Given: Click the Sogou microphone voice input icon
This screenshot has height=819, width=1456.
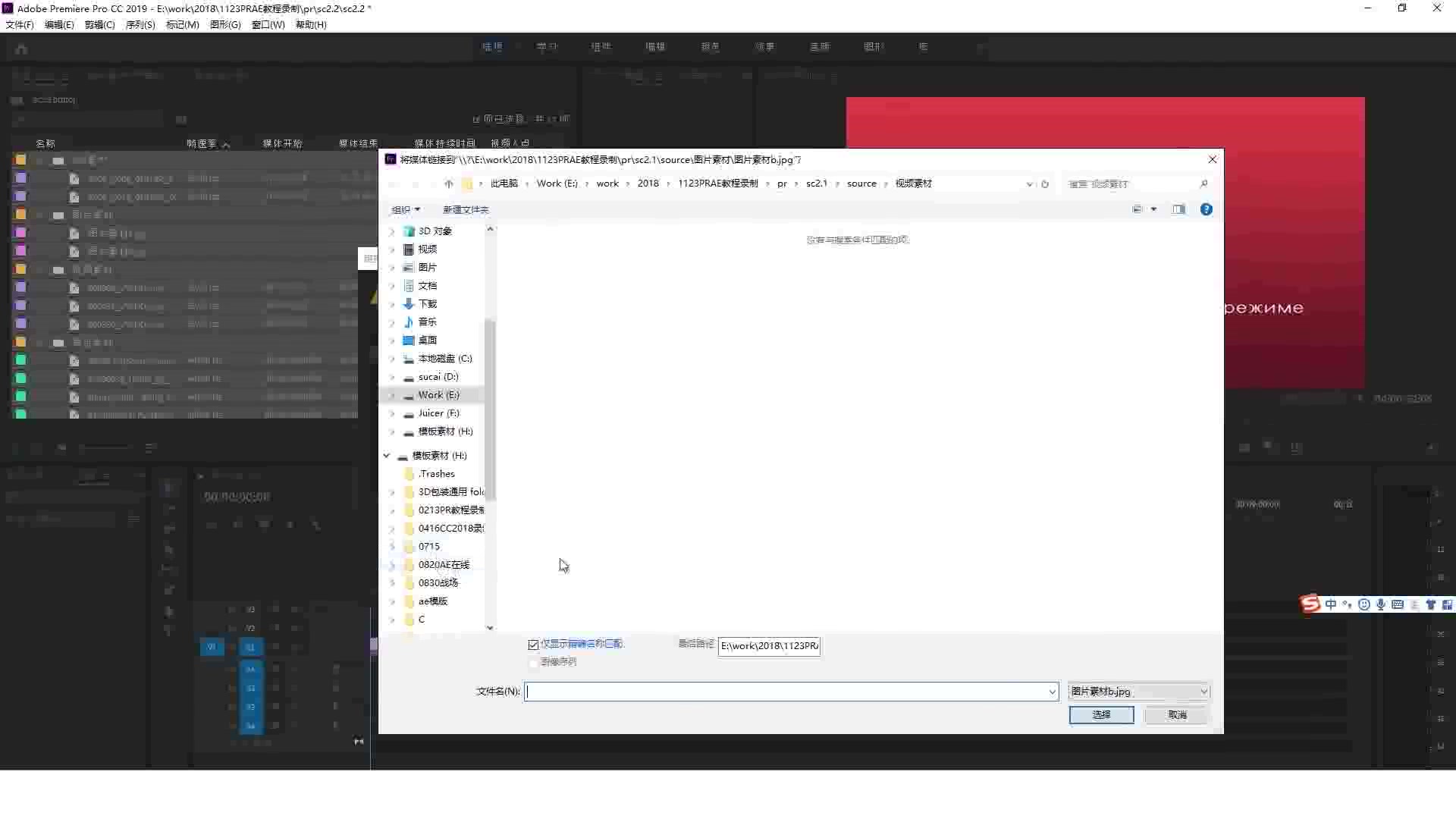Looking at the screenshot, I should [x=1381, y=604].
